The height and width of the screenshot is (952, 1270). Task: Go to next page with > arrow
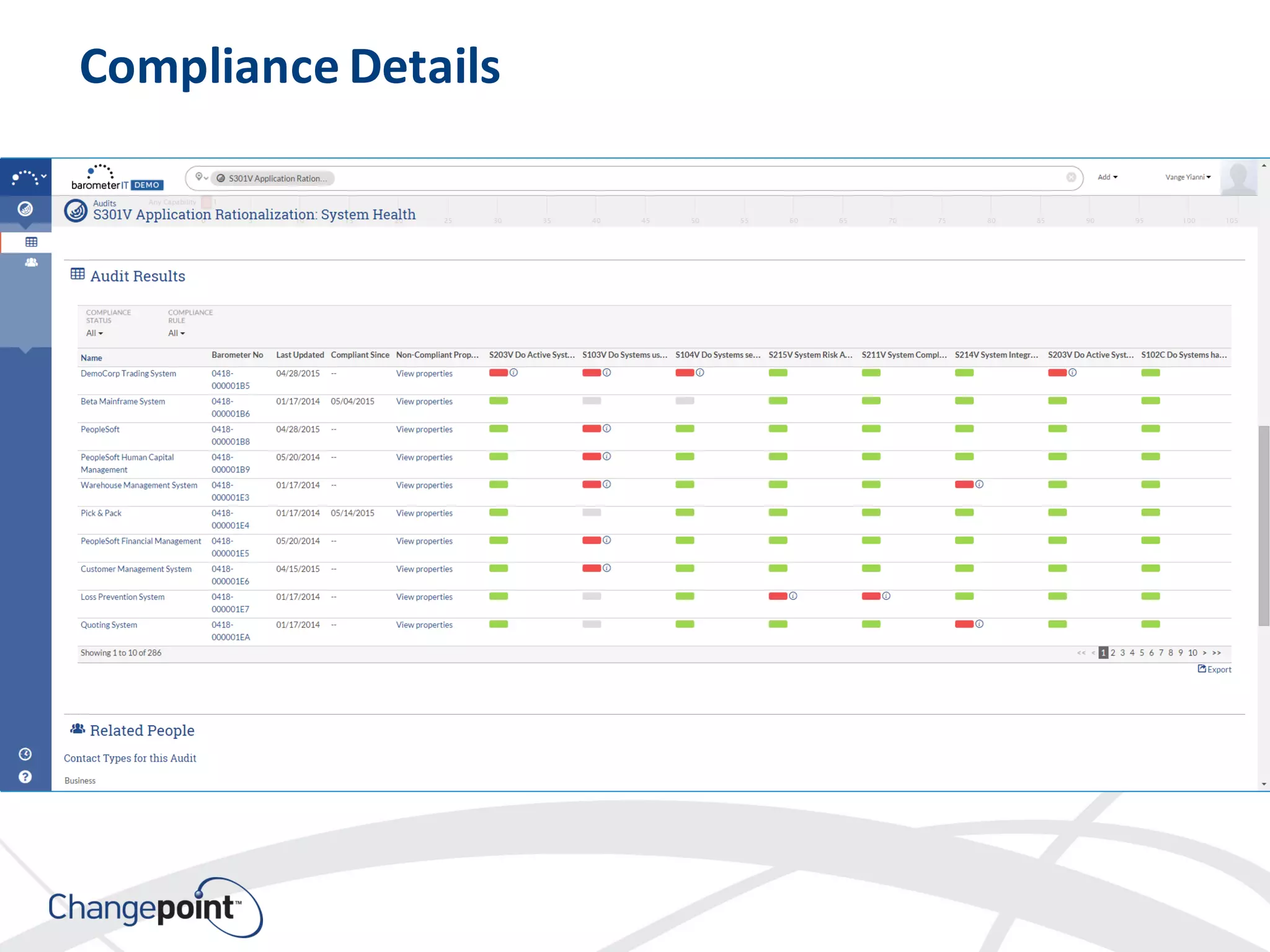1205,653
